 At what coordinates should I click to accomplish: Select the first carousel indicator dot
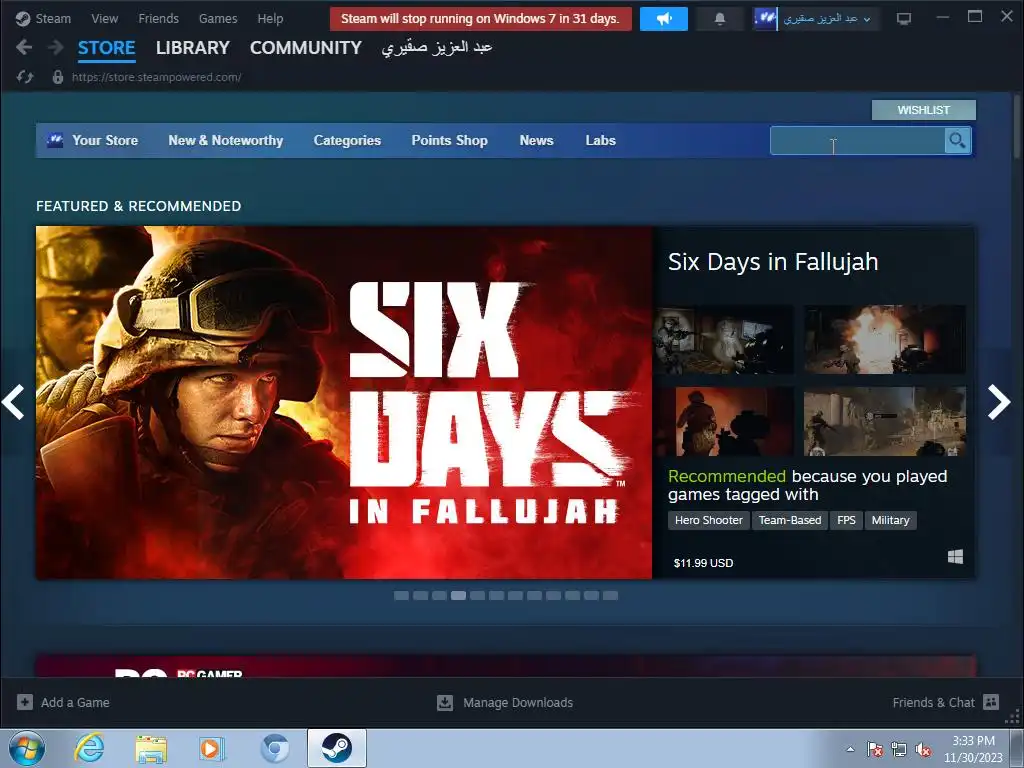tap(401, 596)
